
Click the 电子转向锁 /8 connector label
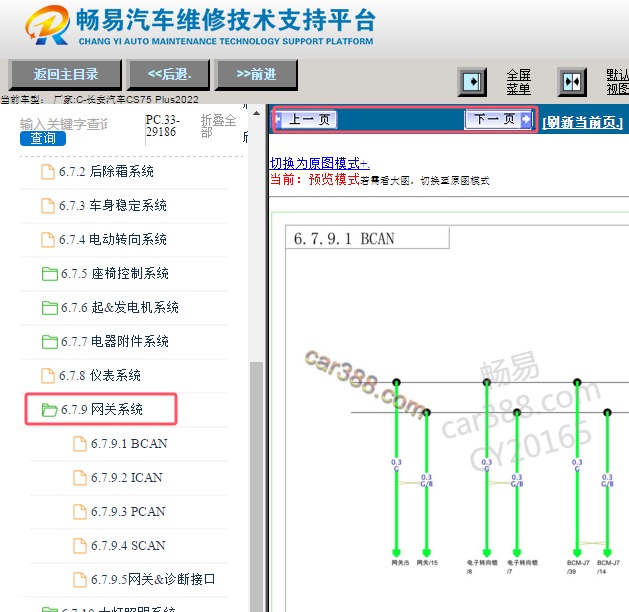click(482, 567)
